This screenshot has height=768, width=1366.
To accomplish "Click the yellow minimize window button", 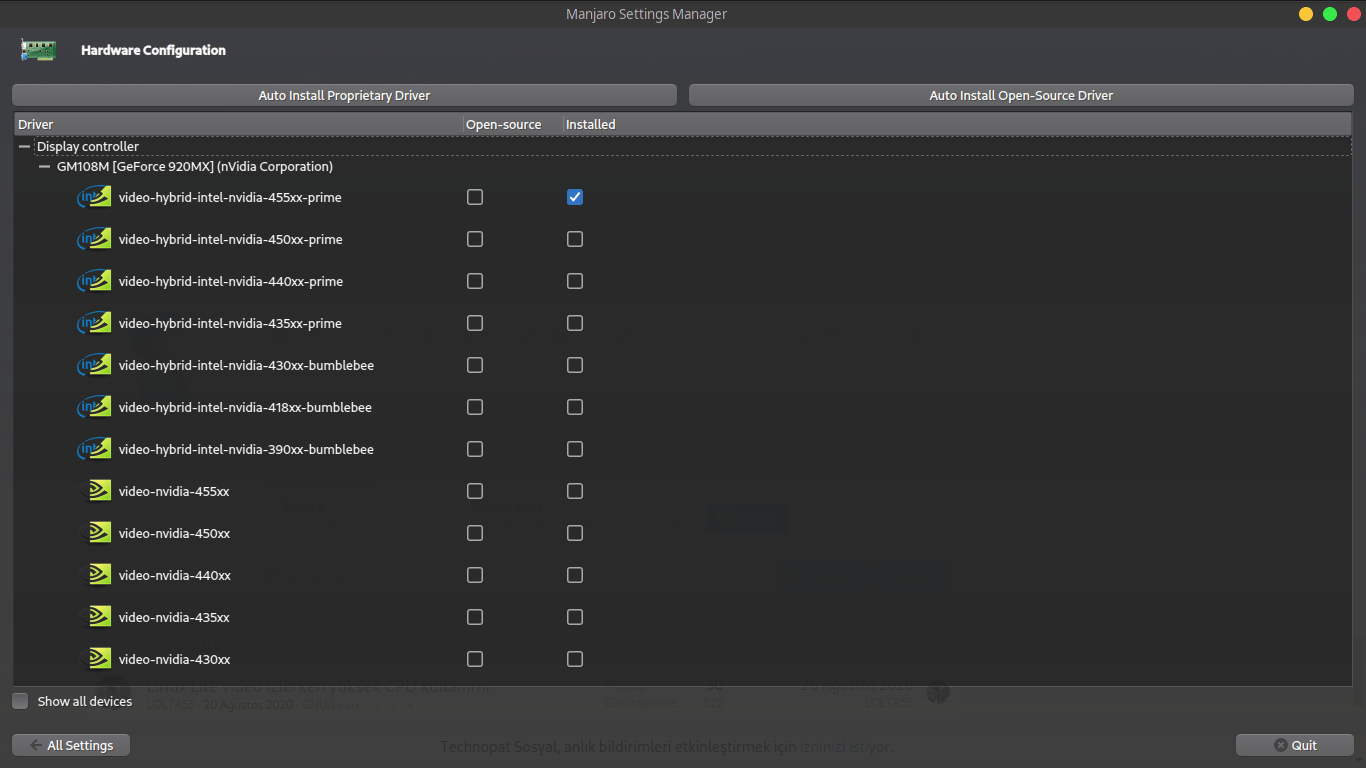I will tap(1306, 14).
